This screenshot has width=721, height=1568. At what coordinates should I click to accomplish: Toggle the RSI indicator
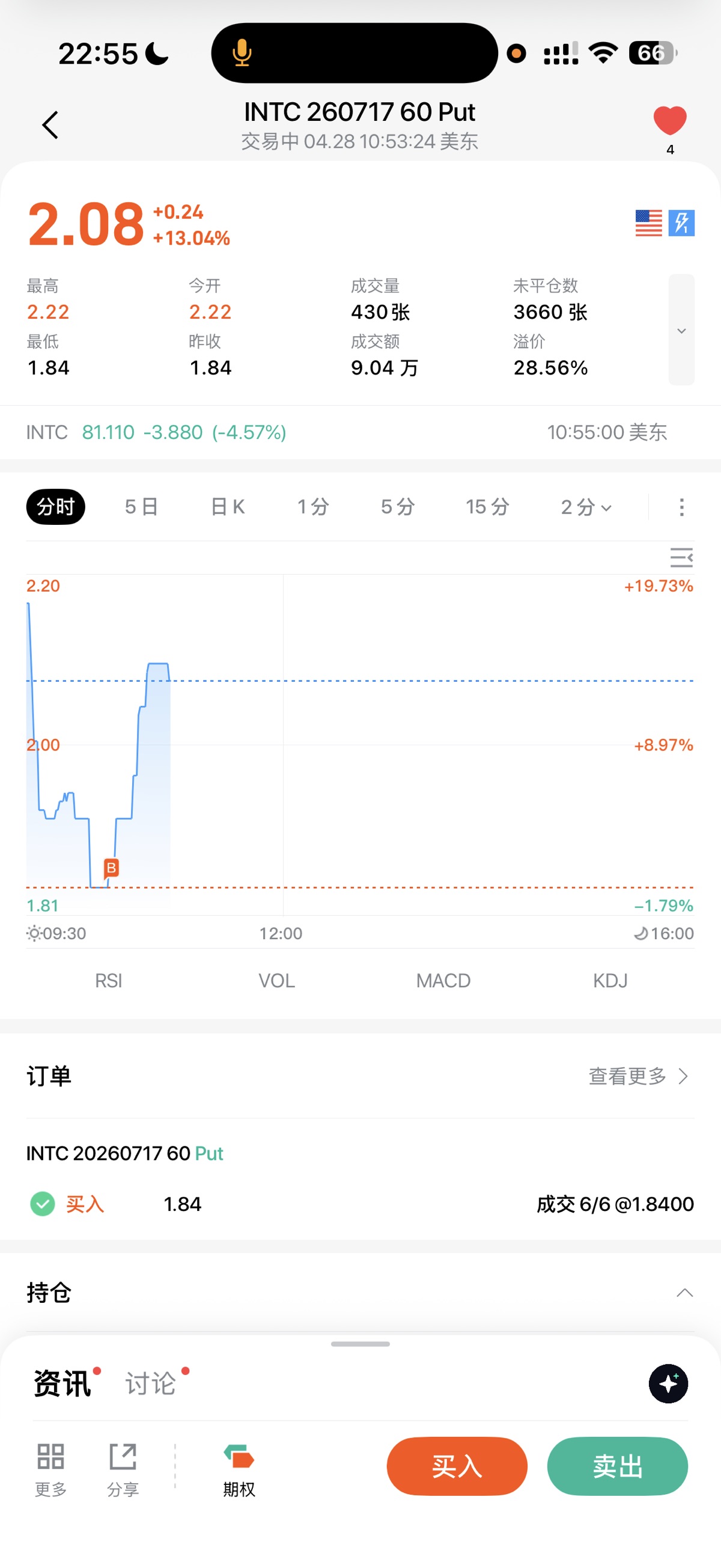pyautogui.click(x=108, y=981)
